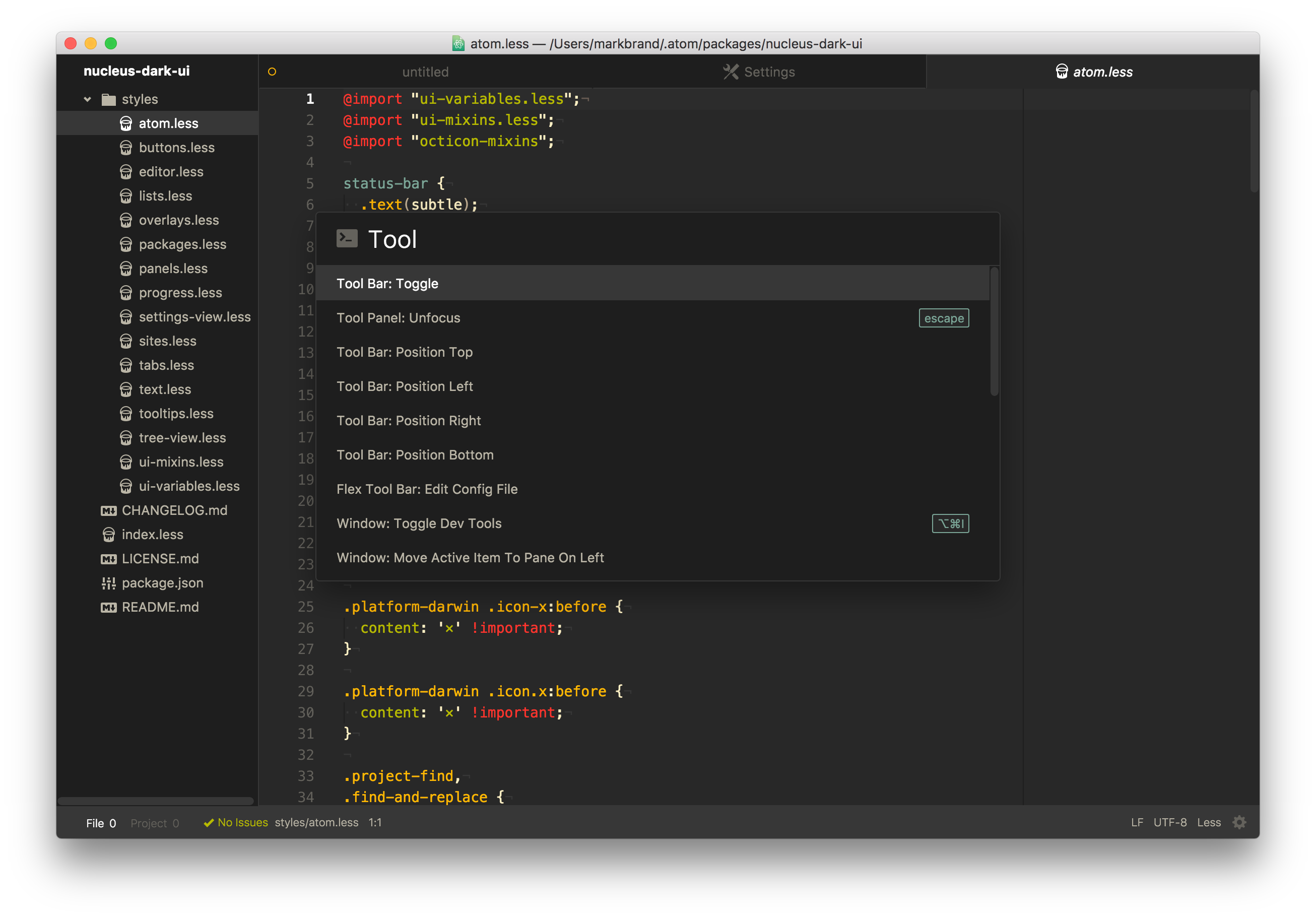Run Window: Move Active Item To Pane On Left
This screenshot has width=1316, height=919.
click(652, 557)
